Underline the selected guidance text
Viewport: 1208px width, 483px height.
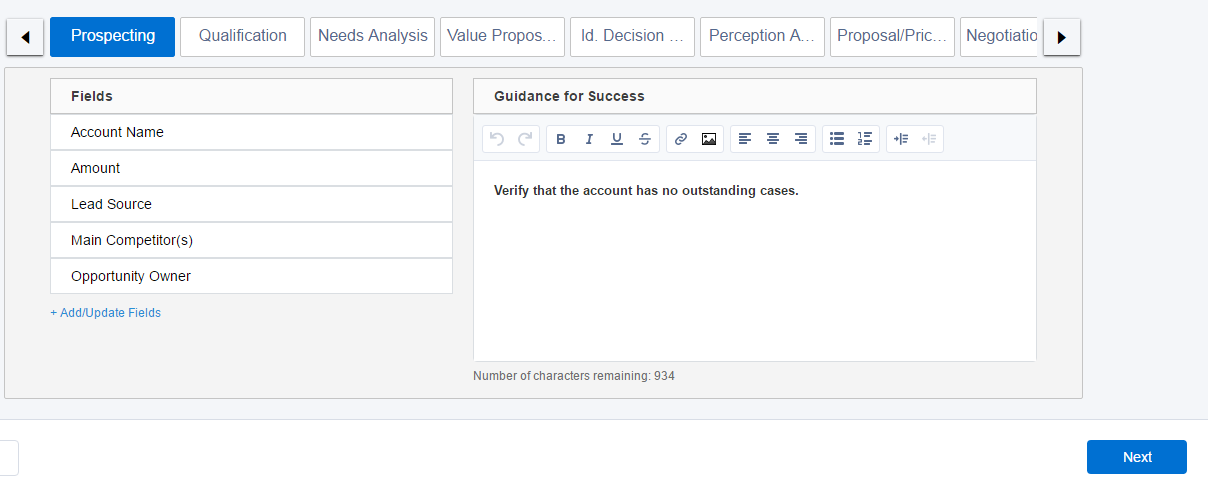[x=617, y=139]
